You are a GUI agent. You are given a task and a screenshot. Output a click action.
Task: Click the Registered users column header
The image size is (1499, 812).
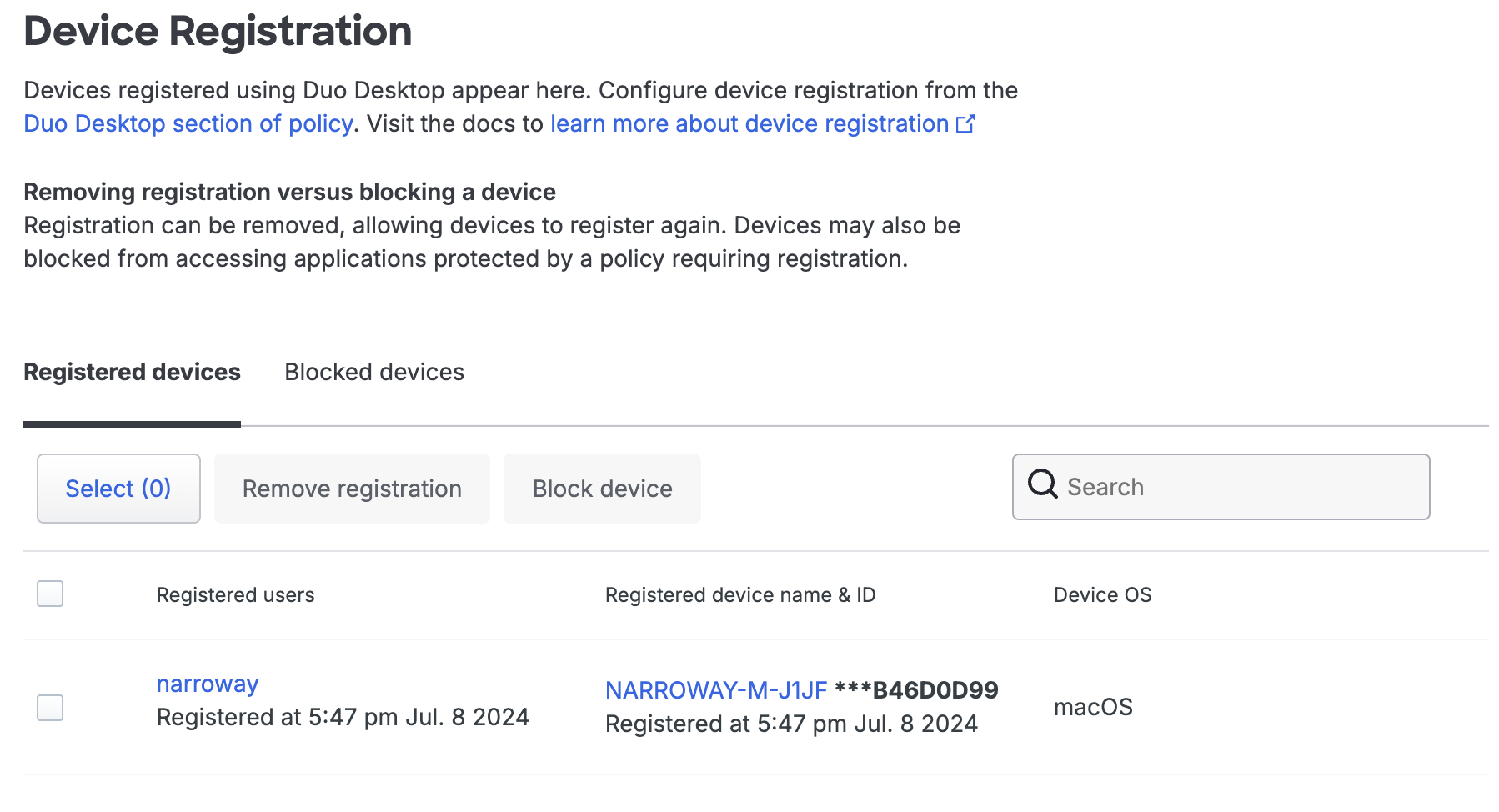(x=235, y=594)
